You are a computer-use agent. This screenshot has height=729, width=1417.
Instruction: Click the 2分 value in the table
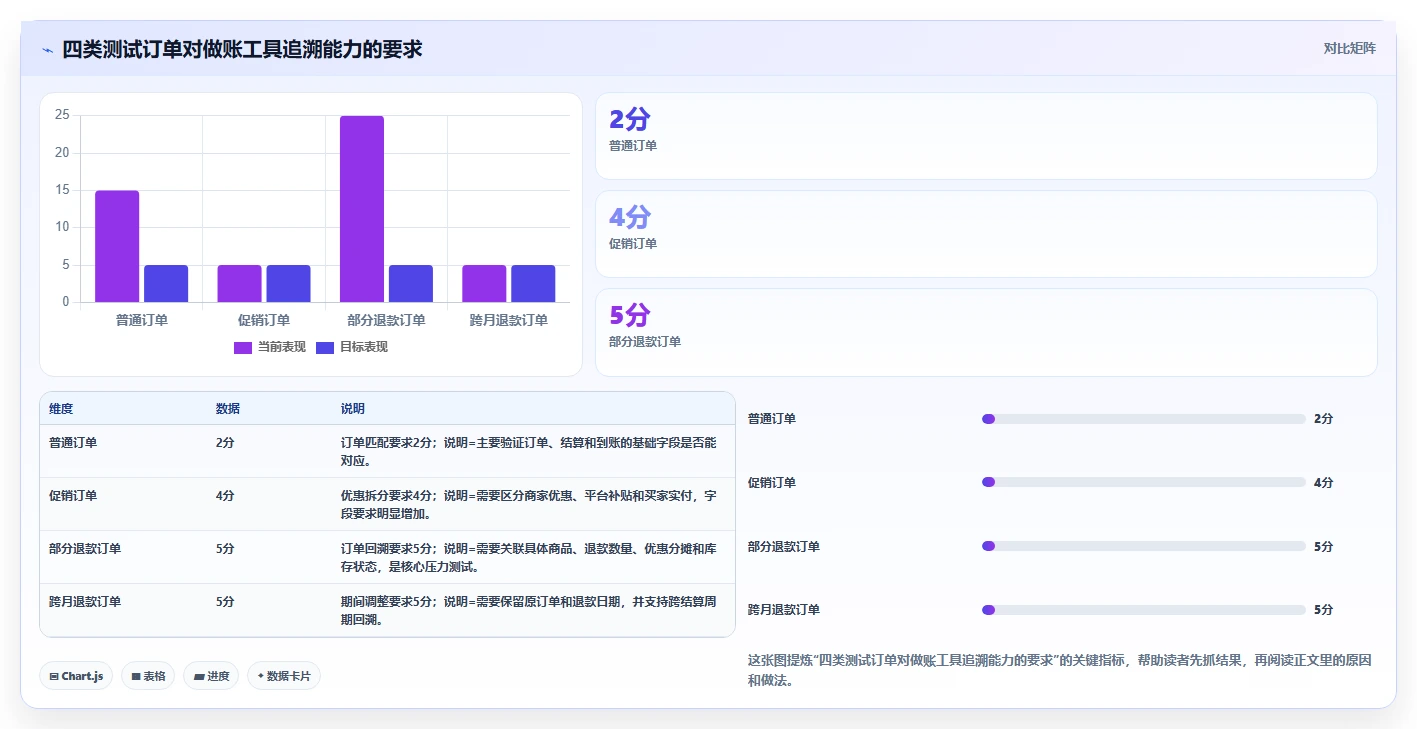click(225, 442)
